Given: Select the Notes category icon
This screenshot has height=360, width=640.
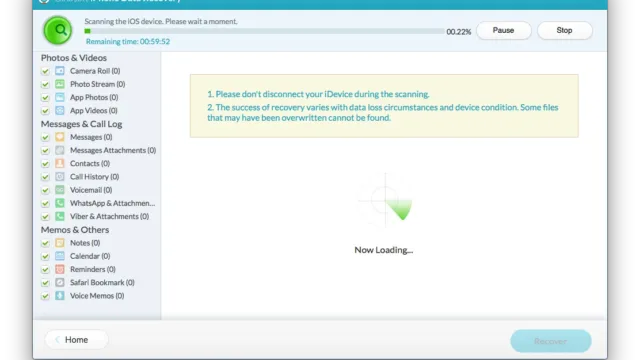Looking at the screenshot, I should [x=60, y=243].
